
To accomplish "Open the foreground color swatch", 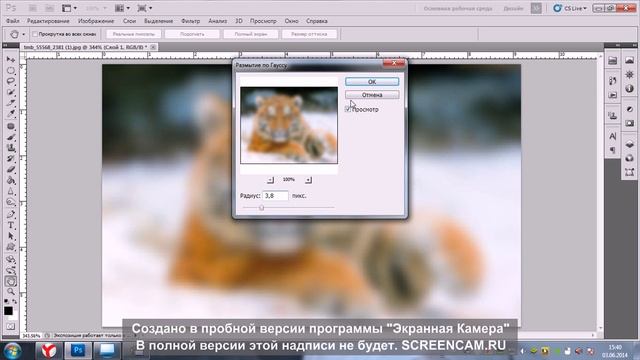I will [x=9, y=311].
